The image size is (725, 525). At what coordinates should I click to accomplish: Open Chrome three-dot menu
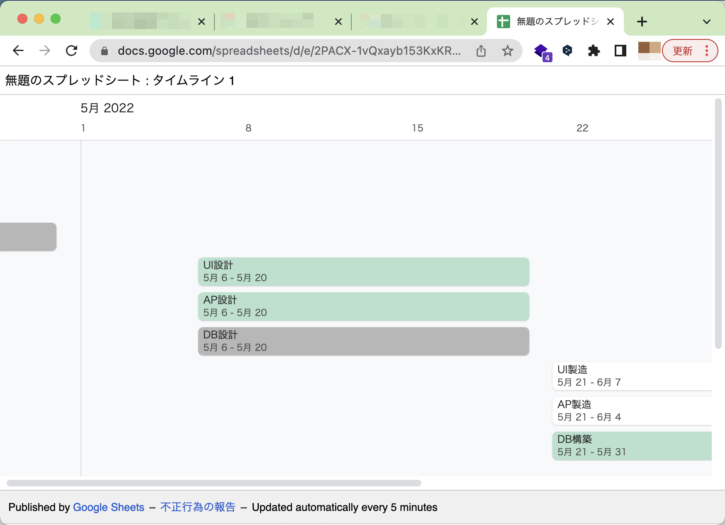(707, 50)
